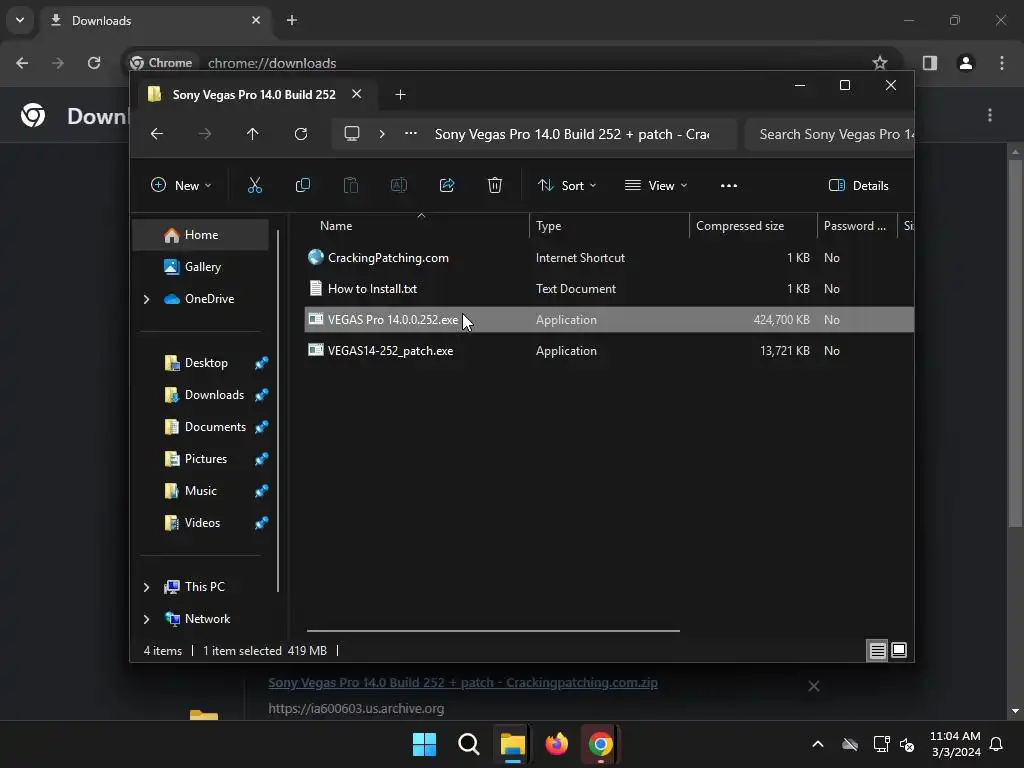This screenshot has width=1024, height=768.
Task: Open the New dropdown menu
Action: click(x=181, y=185)
